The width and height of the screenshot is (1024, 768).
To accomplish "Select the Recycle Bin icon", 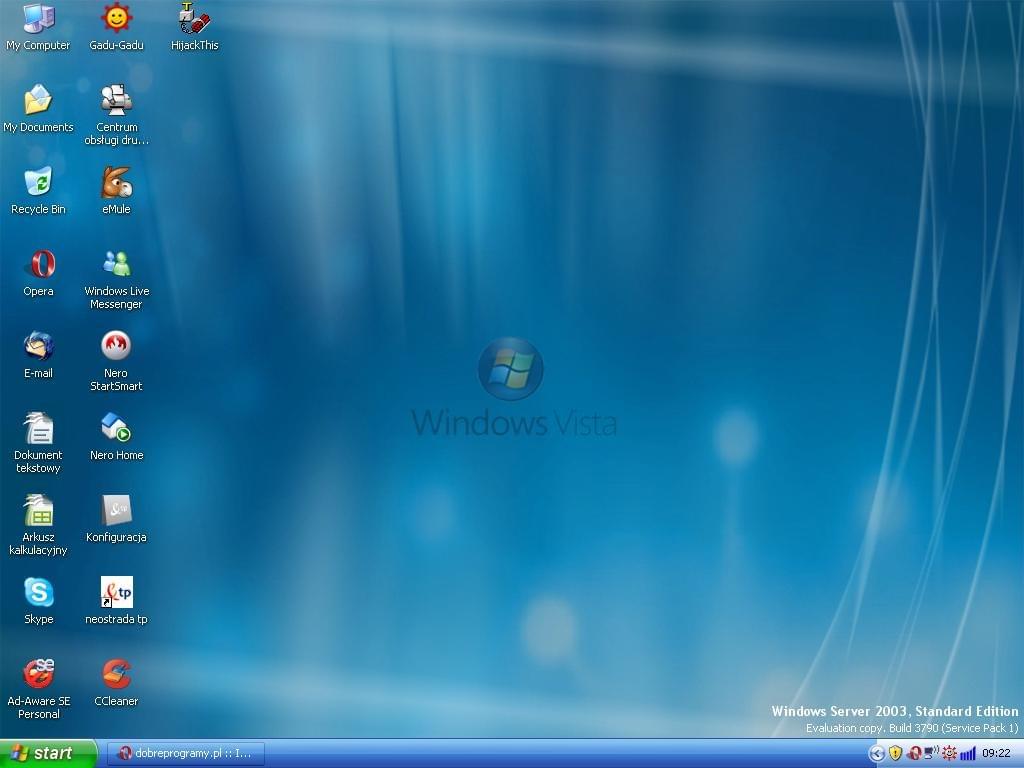I will (x=39, y=183).
